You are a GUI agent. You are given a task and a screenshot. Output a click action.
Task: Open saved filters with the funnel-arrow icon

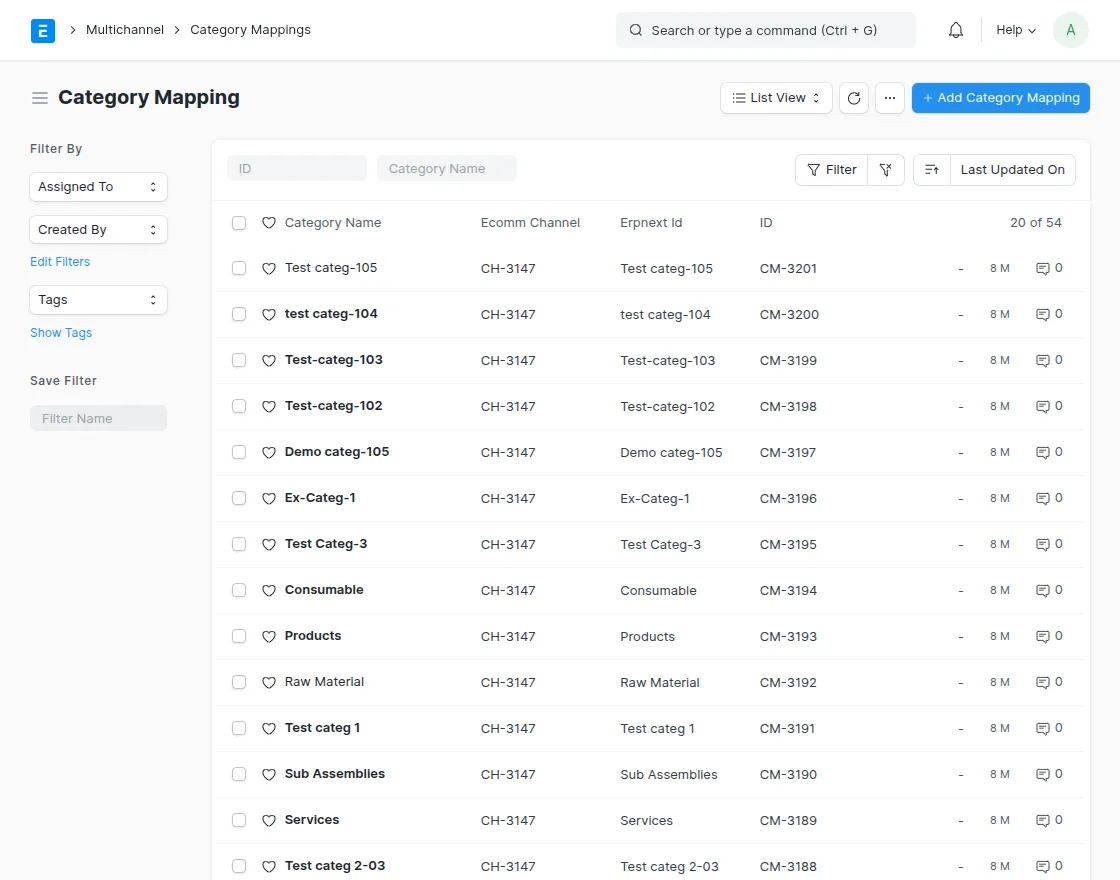coord(886,170)
